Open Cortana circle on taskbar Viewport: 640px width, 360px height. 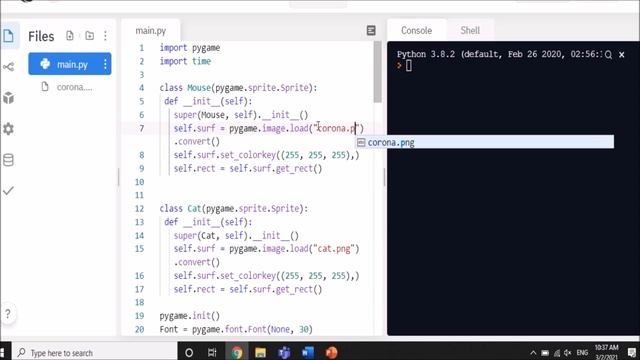[189, 353]
